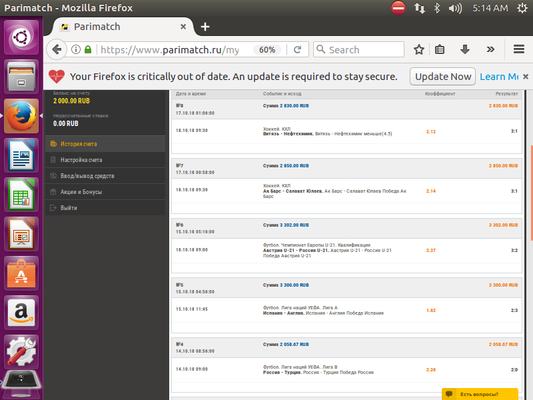Open the bookmarks library icon
Screen dimensions: 533x400
(440, 50)
